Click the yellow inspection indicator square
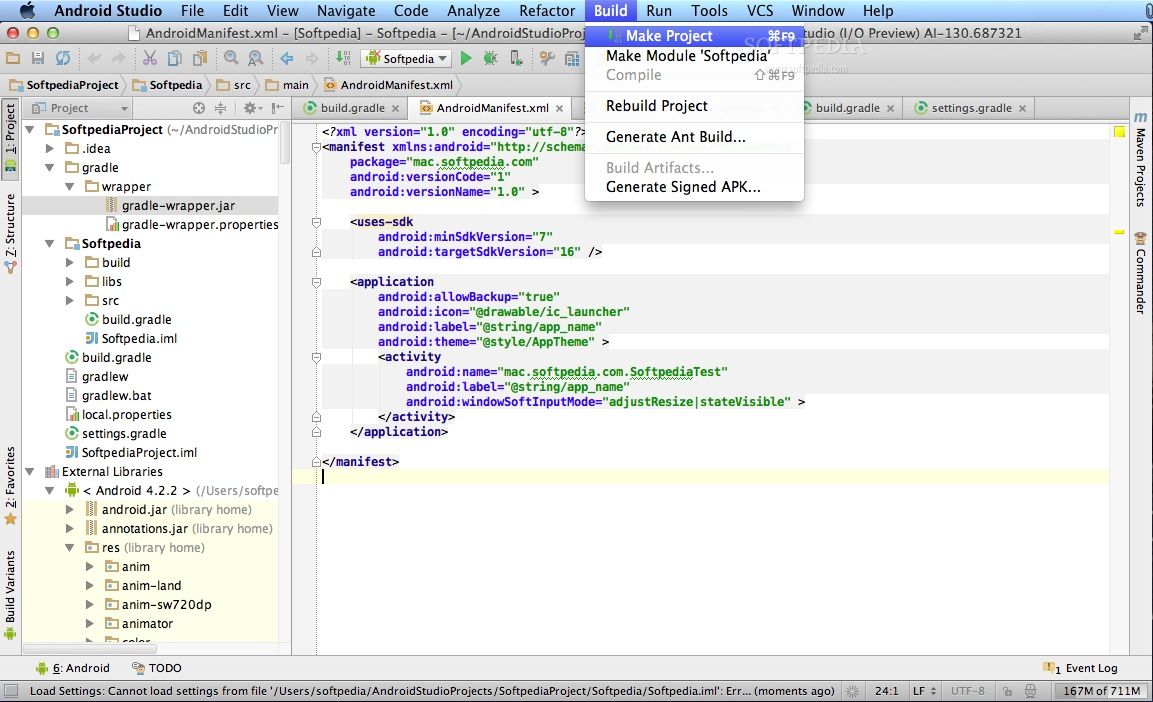The image size is (1153, 702). pyautogui.click(x=1119, y=132)
